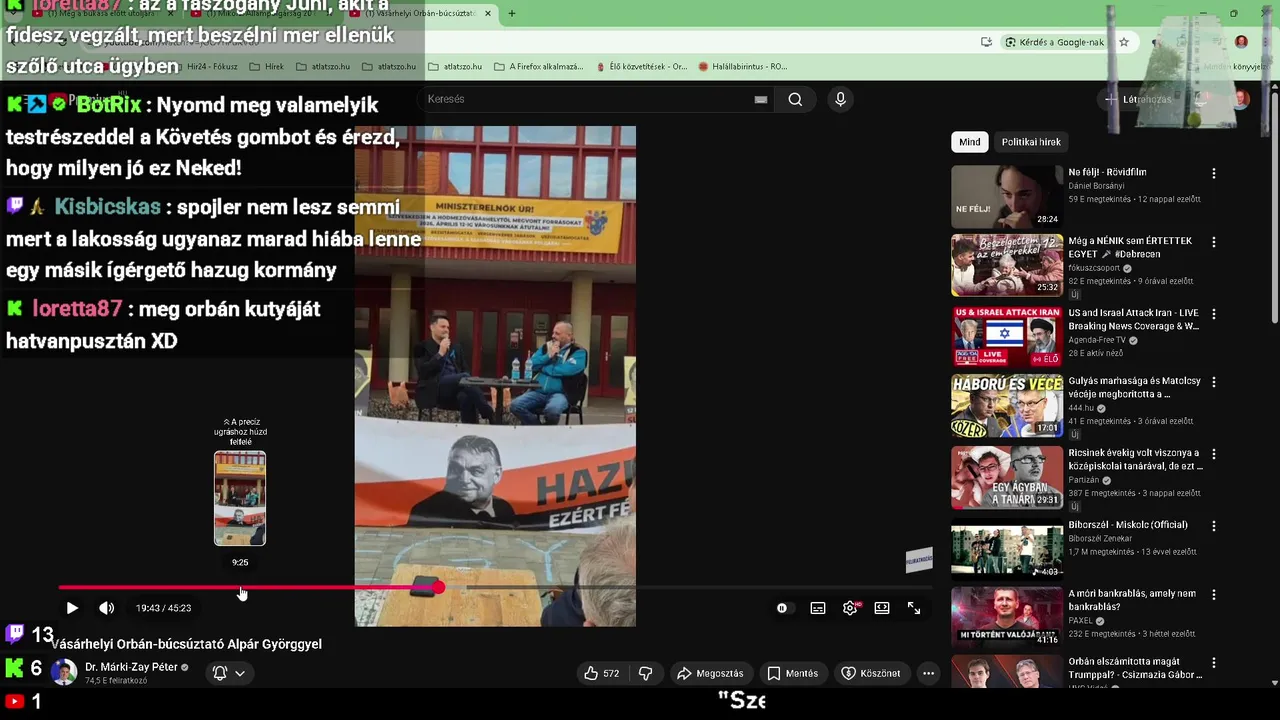Open the A móri bankrablás video title

point(1132,599)
